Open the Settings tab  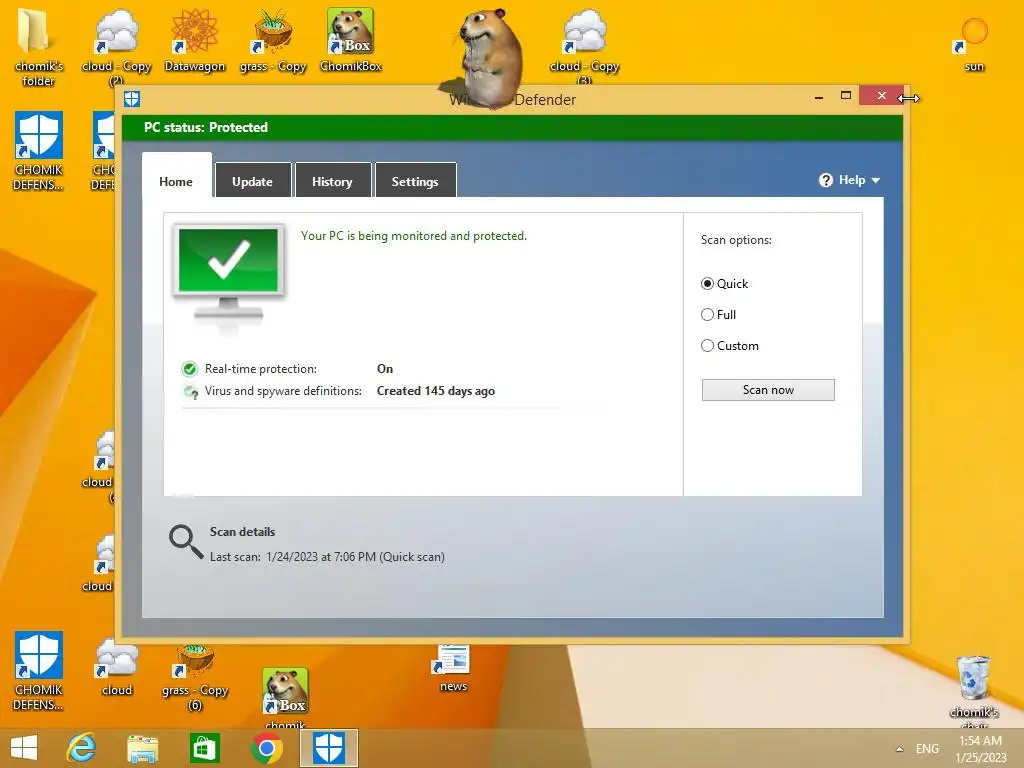point(415,181)
